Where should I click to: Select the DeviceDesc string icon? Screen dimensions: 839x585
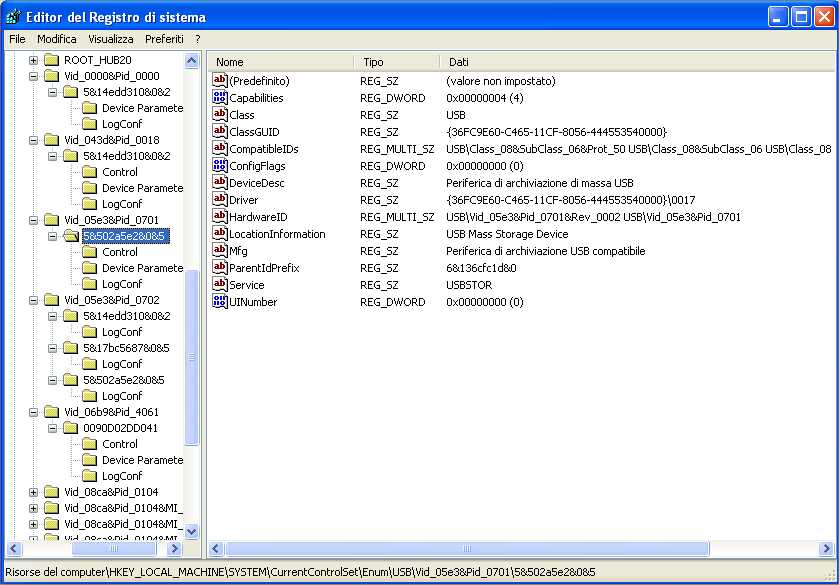coord(220,183)
